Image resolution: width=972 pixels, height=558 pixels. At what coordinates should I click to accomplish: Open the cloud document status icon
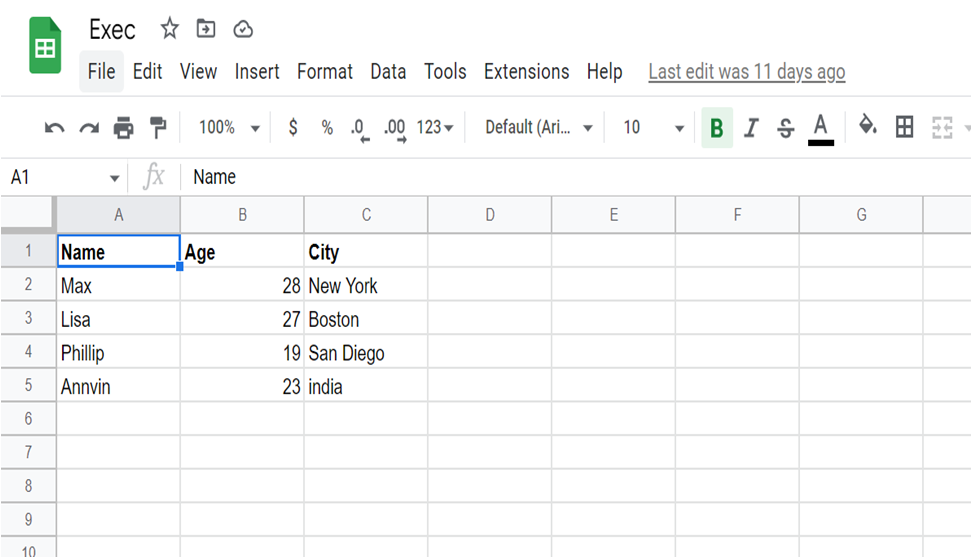(243, 29)
